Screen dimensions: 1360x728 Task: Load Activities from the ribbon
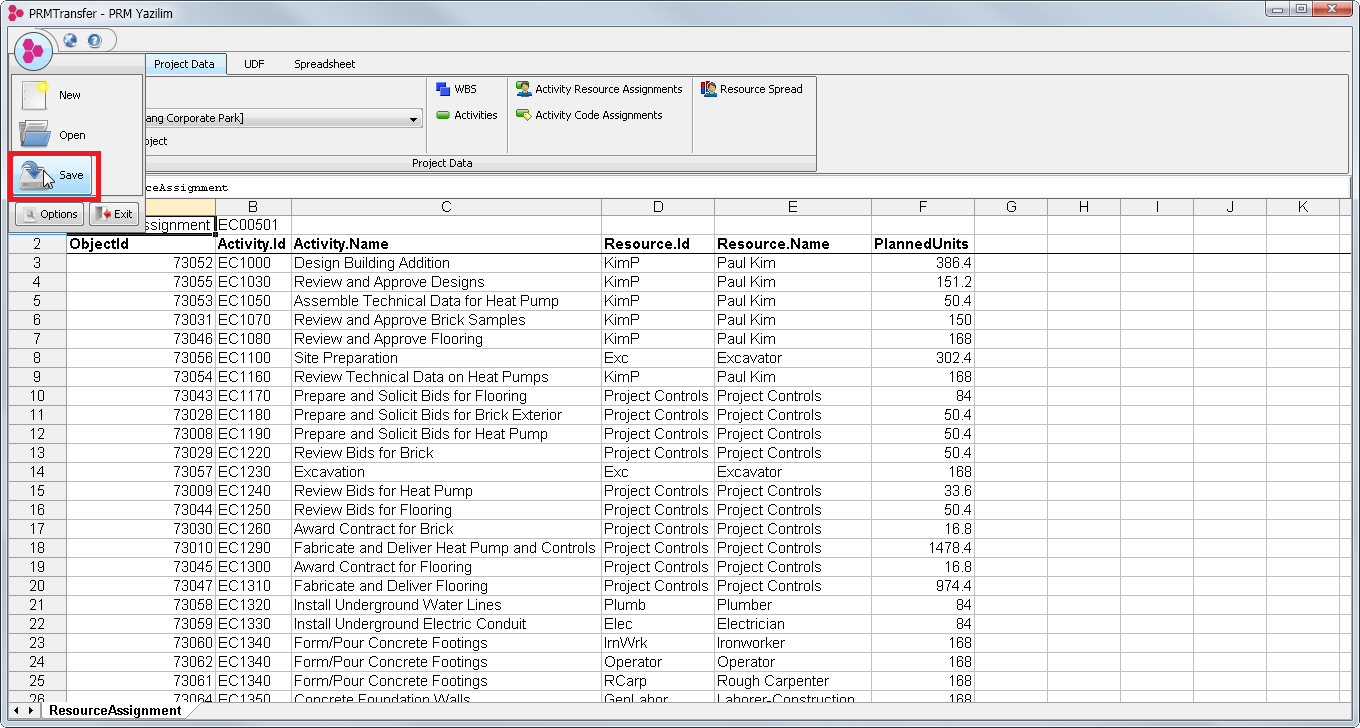coord(466,115)
